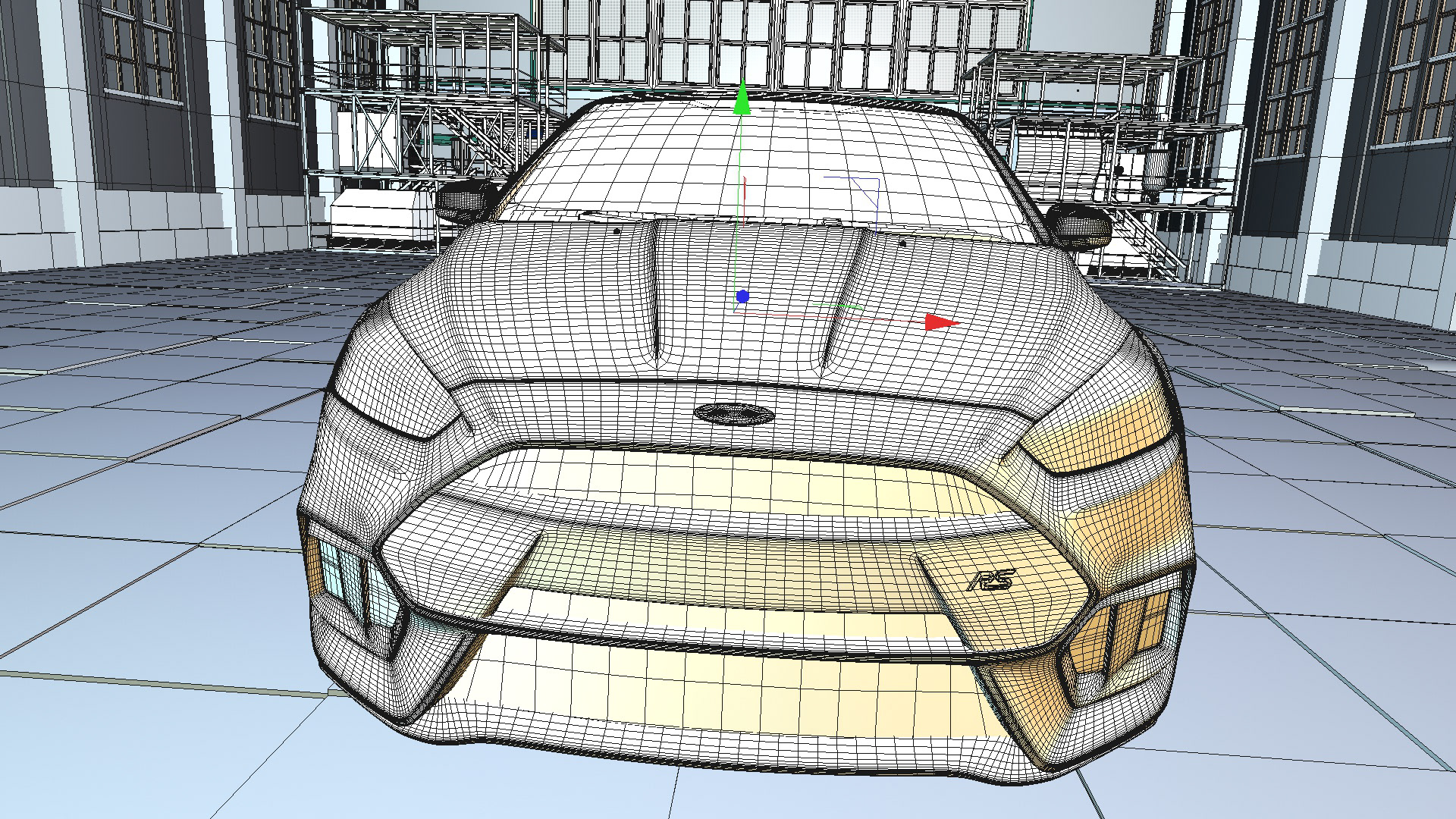
Task: Select the left side mirror mesh
Action: click(463, 200)
